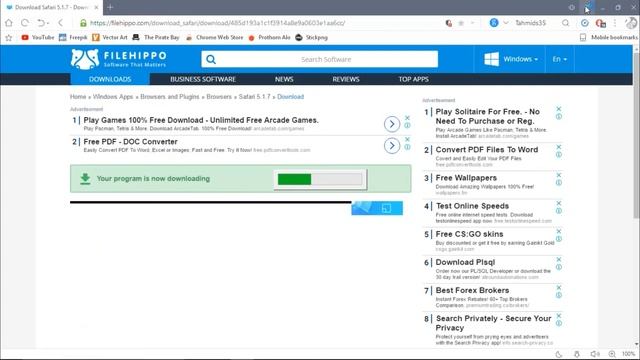
Task: Close the Free Wallpapers ad with X
Action: (x=559, y=175)
